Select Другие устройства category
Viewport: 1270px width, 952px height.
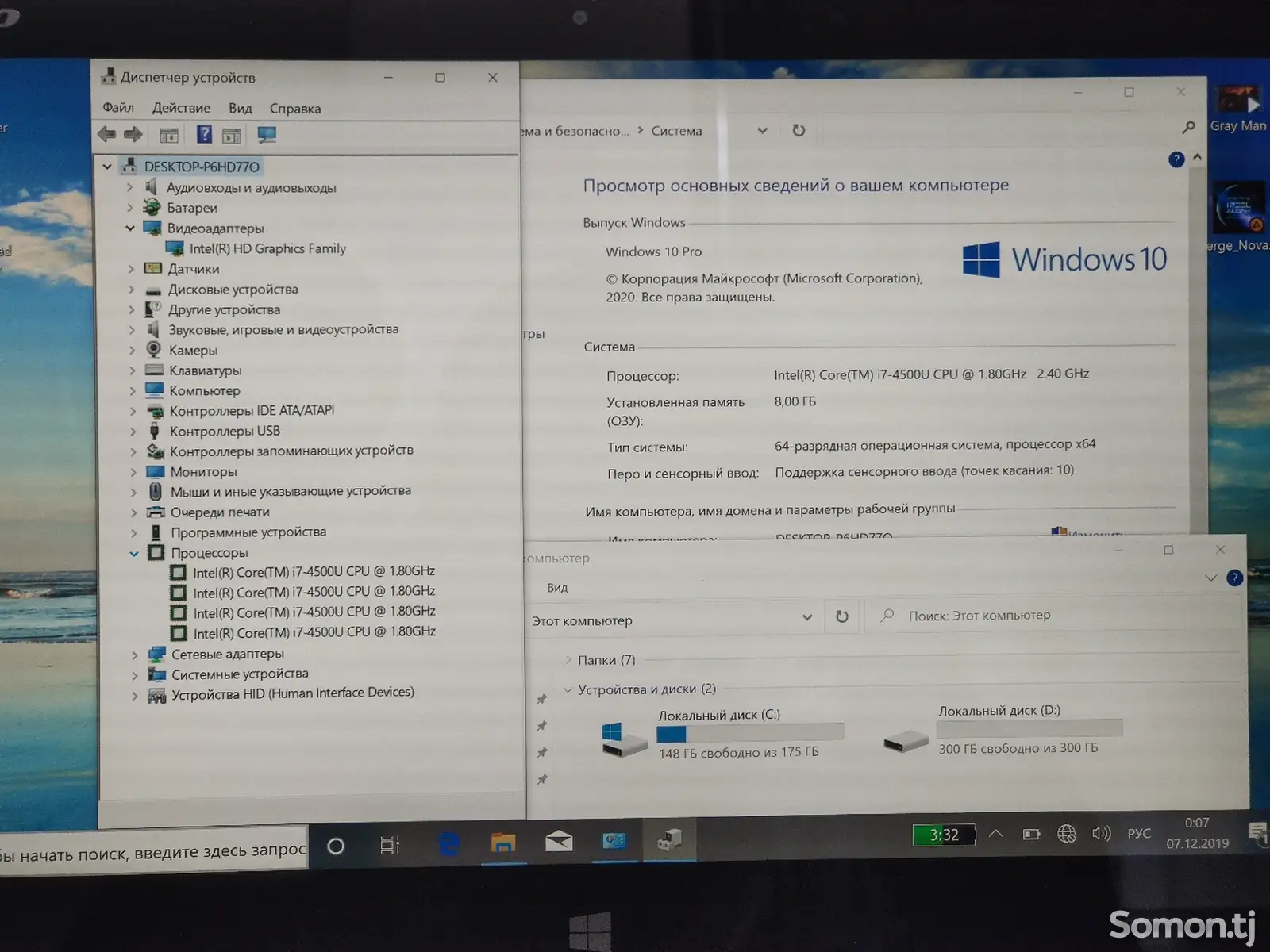coord(225,309)
